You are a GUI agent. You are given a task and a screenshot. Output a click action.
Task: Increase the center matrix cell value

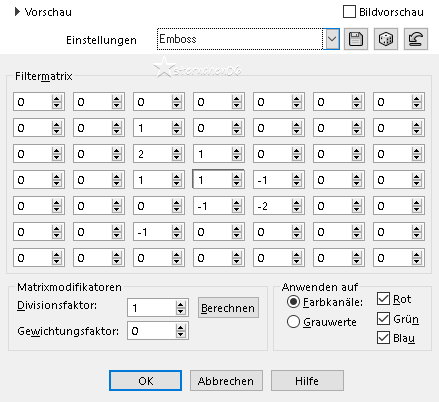click(x=236, y=177)
